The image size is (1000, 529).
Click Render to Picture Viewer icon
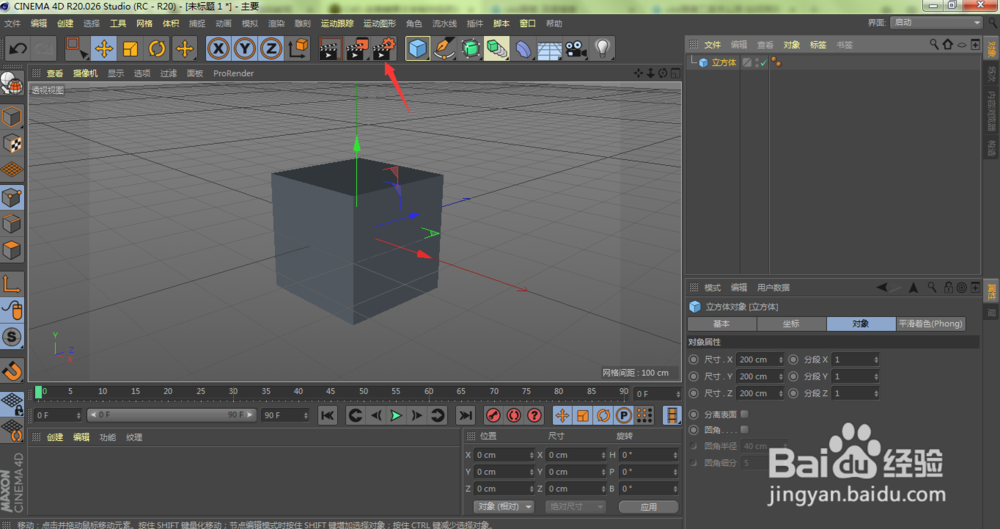click(357, 48)
